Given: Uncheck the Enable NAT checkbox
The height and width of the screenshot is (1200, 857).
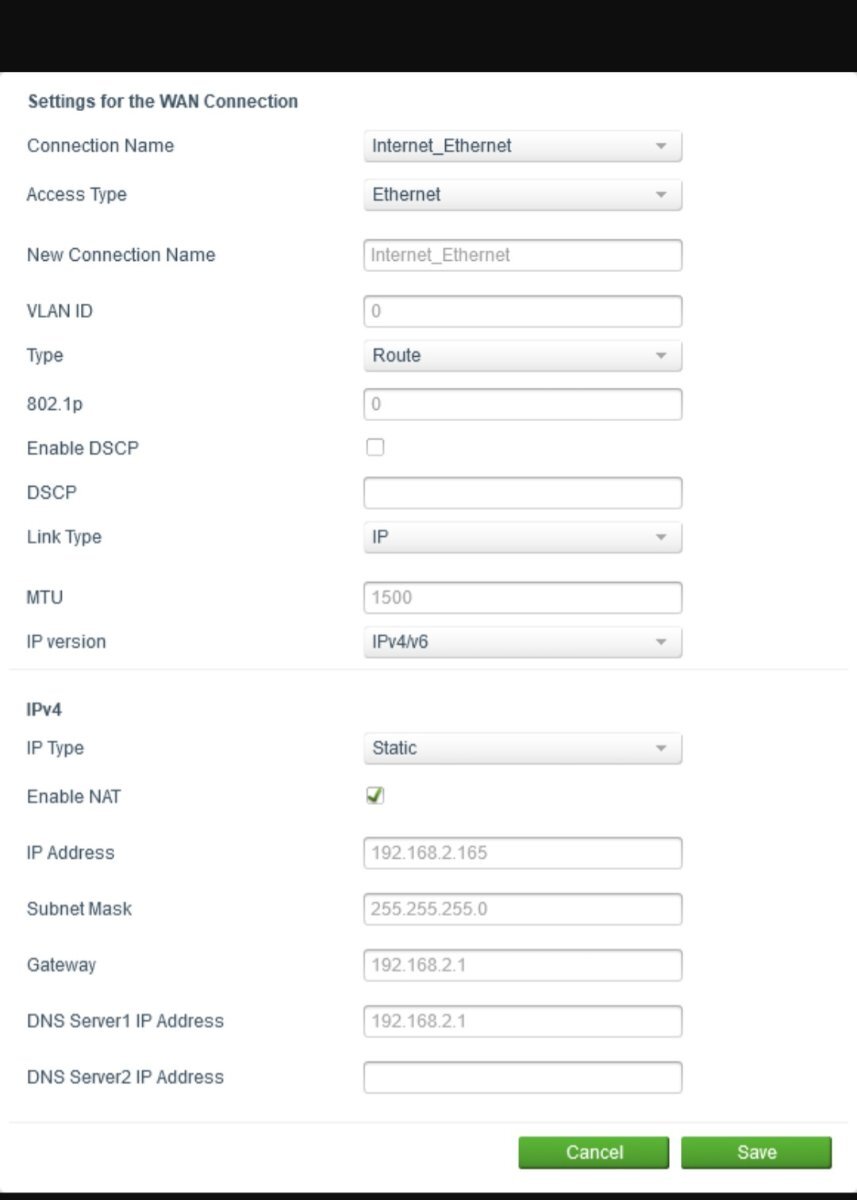Looking at the screenshot, I should [375, 796].
